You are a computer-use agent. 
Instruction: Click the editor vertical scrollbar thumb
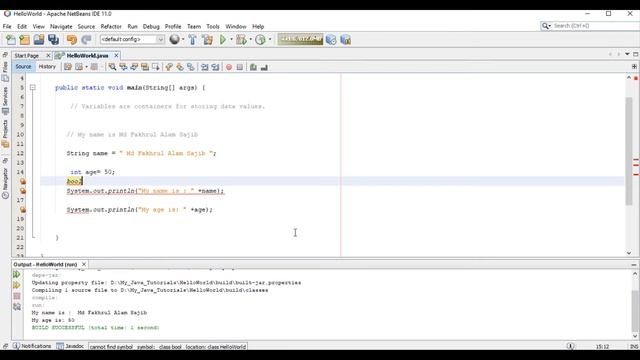pos(629,151)
